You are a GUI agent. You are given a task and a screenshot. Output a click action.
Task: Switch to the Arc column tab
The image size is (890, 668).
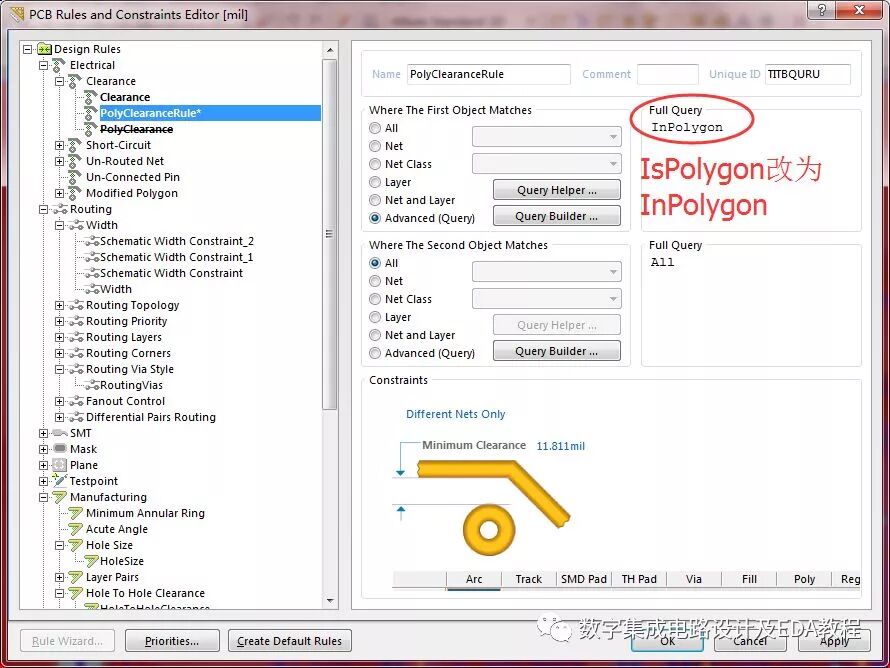[x=474, y=579]
